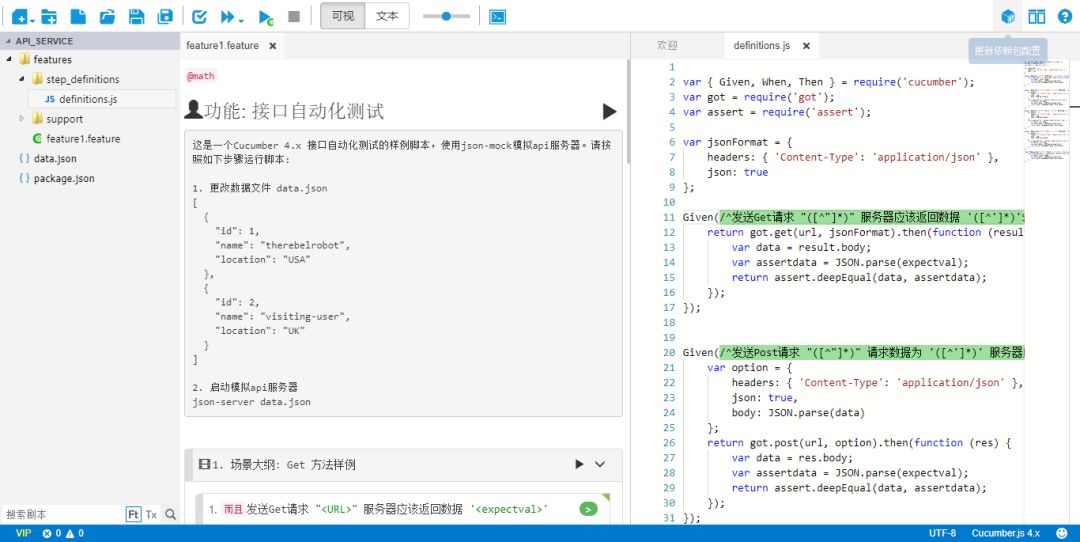Click the validate script checkmark icon

coord(199,17)
